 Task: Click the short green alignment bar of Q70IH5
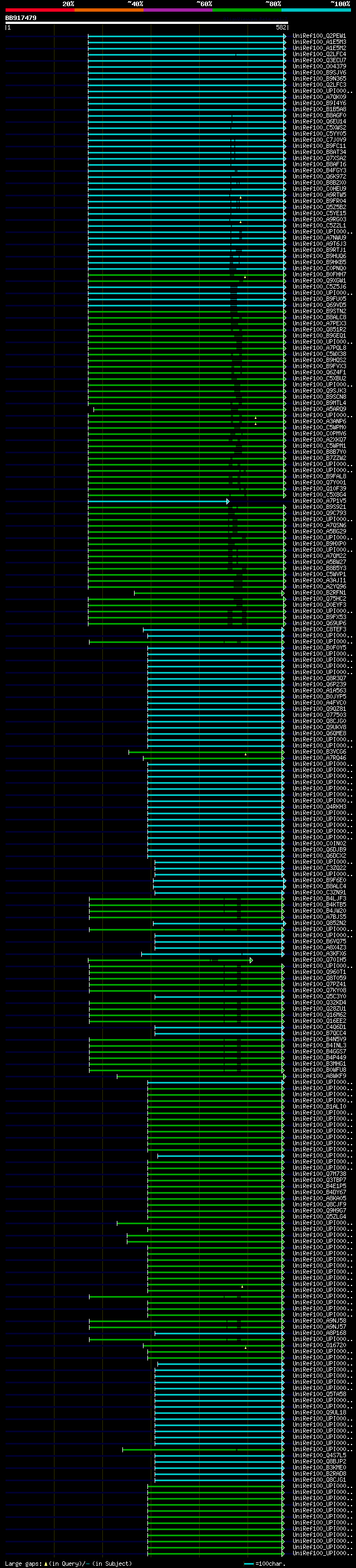(170, 961)
